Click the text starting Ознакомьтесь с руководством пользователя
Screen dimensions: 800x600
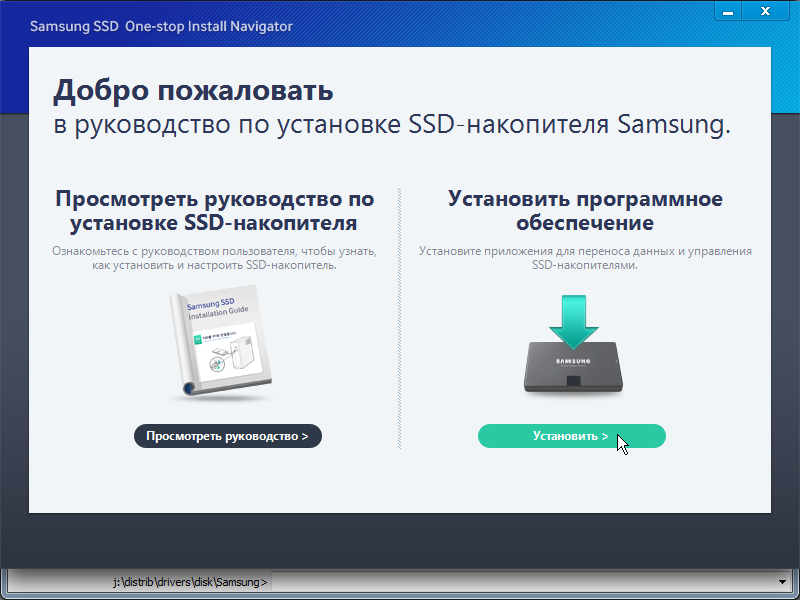pos(214,258)
